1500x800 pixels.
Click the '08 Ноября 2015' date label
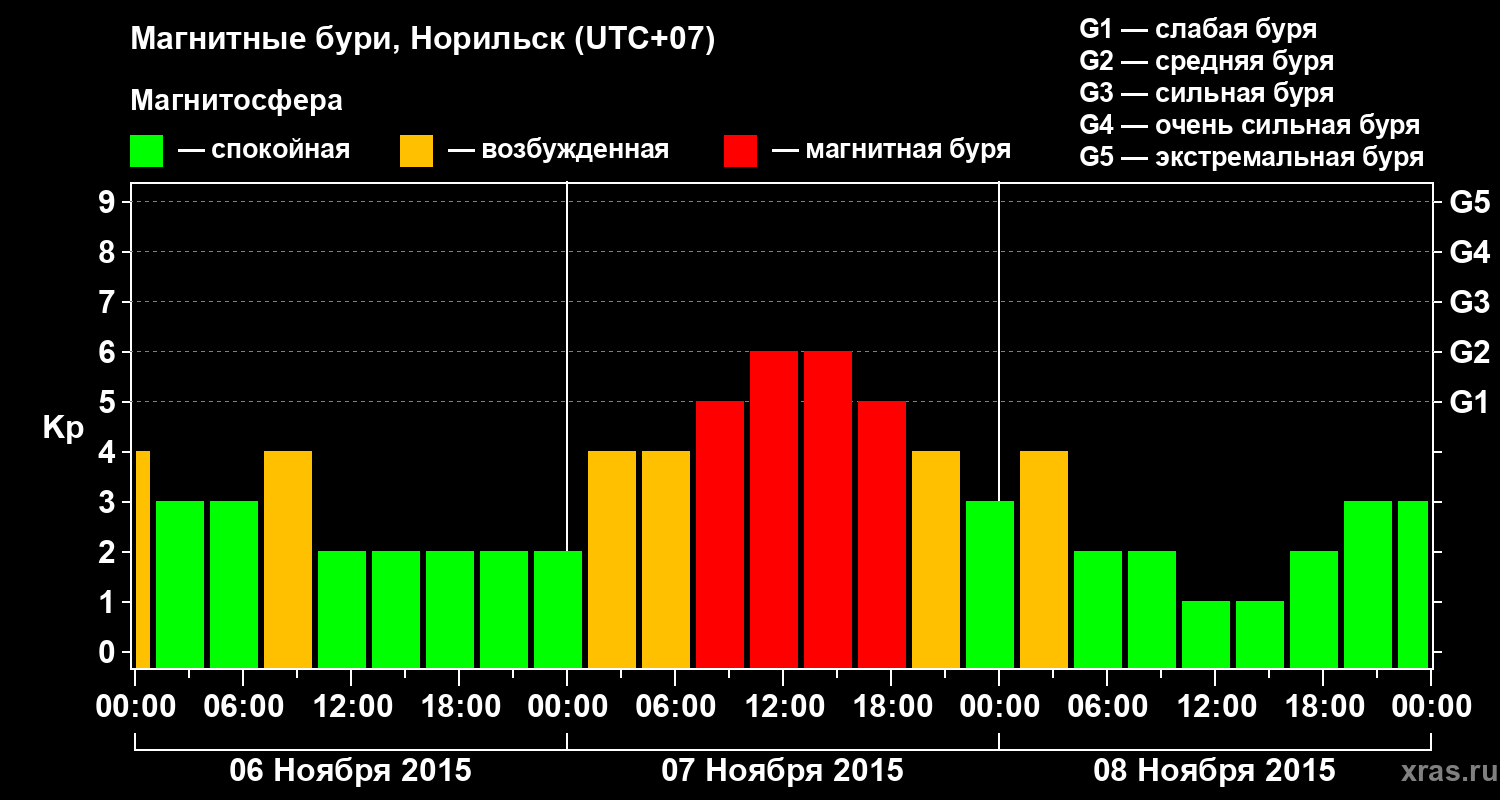(x=1214, y=771)
